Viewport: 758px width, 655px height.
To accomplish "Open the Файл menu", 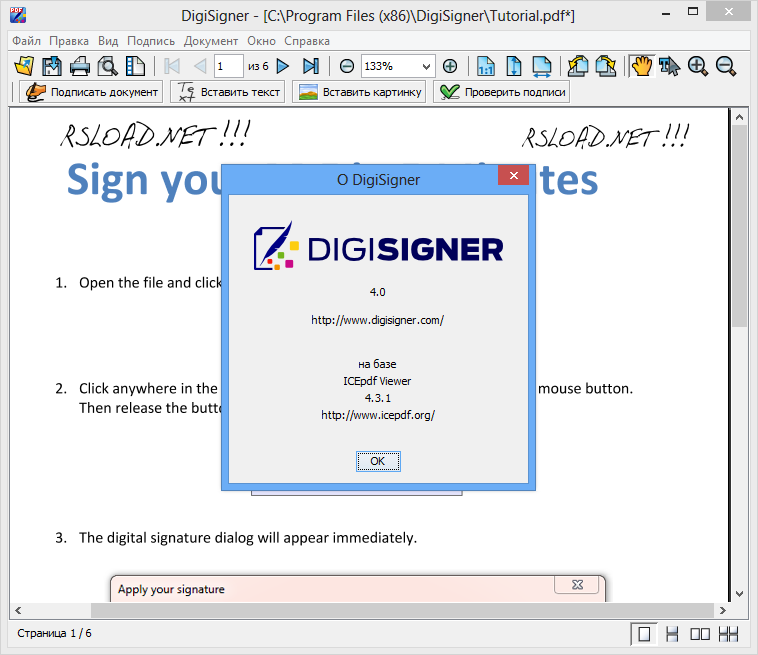I will pyautogui.click(x=26, y=41).
